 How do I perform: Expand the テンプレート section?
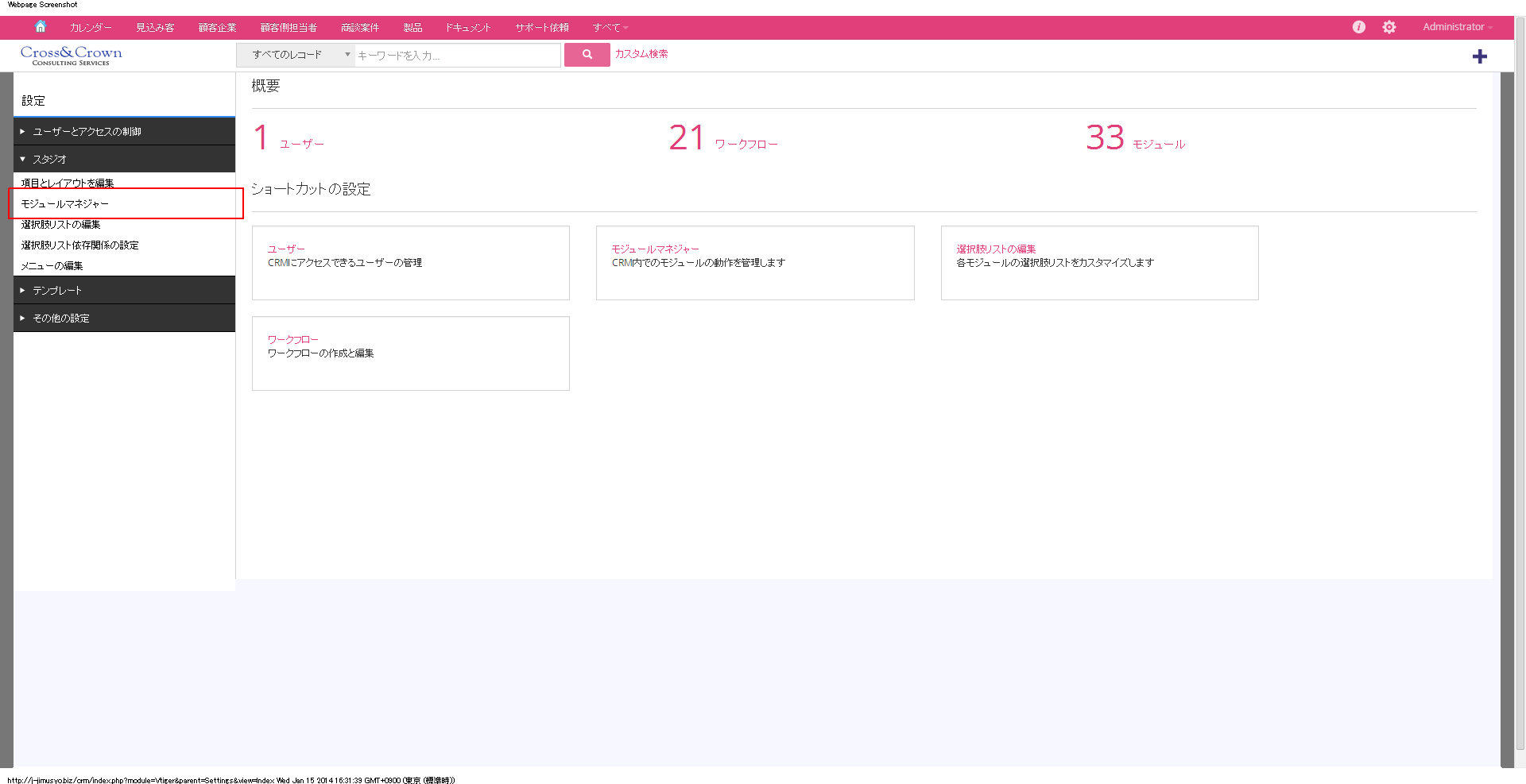coord(57,290)
